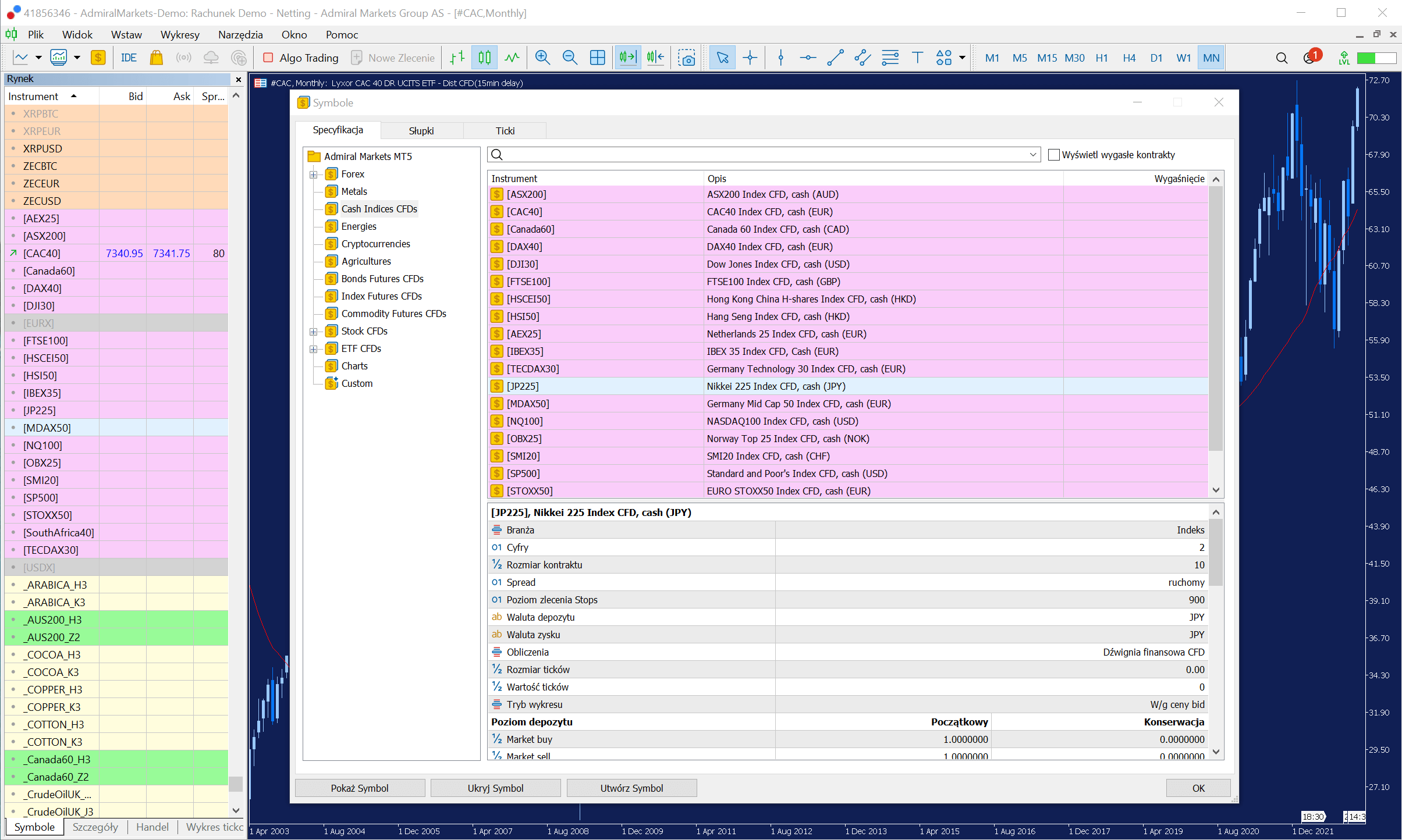The image size is (1402, 840).
Task: Tile windows with grid icon
Action: coord(598,58)
